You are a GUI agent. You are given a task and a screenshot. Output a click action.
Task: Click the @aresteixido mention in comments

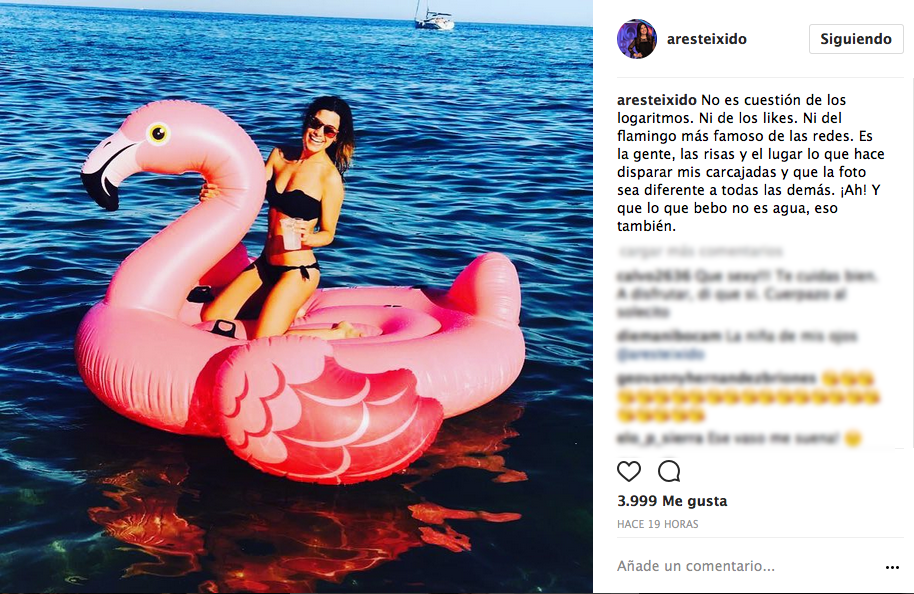click(x=660, y=354)
